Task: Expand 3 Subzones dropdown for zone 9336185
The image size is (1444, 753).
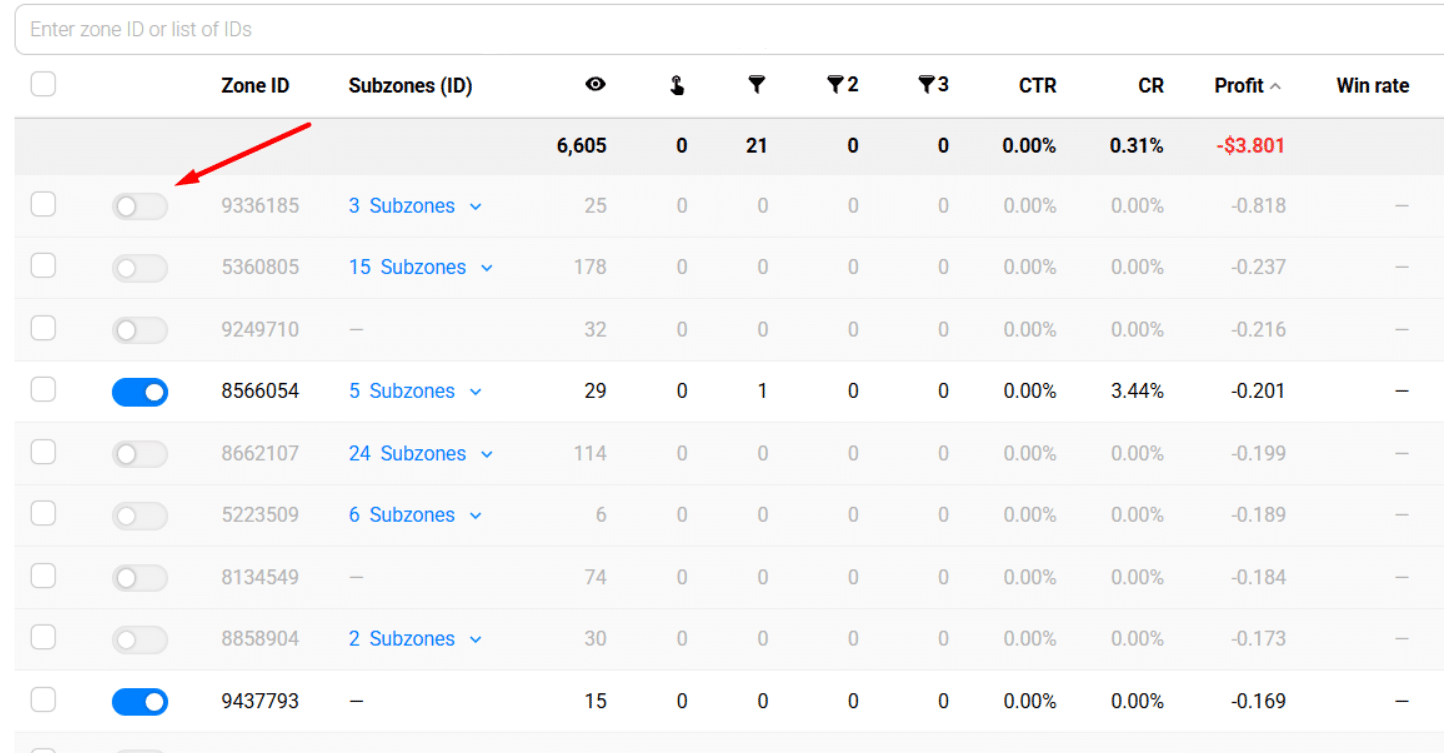Action: click(476, 206)
